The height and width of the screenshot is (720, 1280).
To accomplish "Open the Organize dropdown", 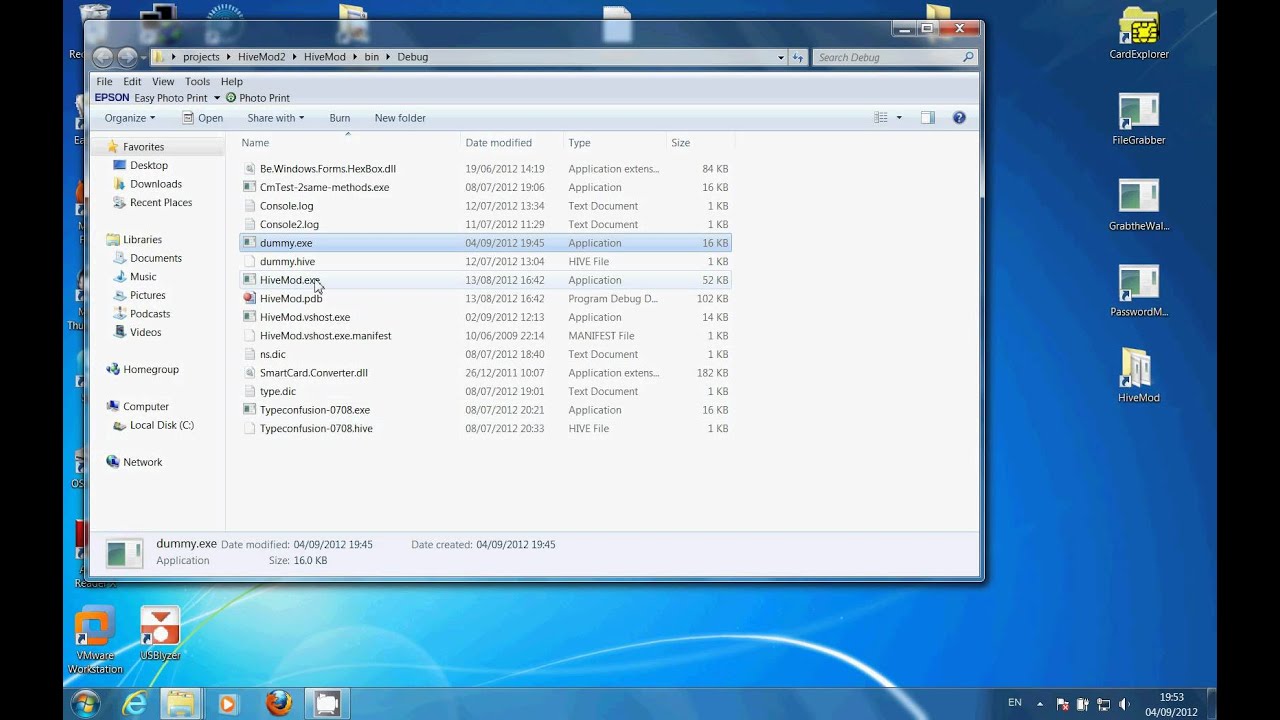I will [130, 118].
